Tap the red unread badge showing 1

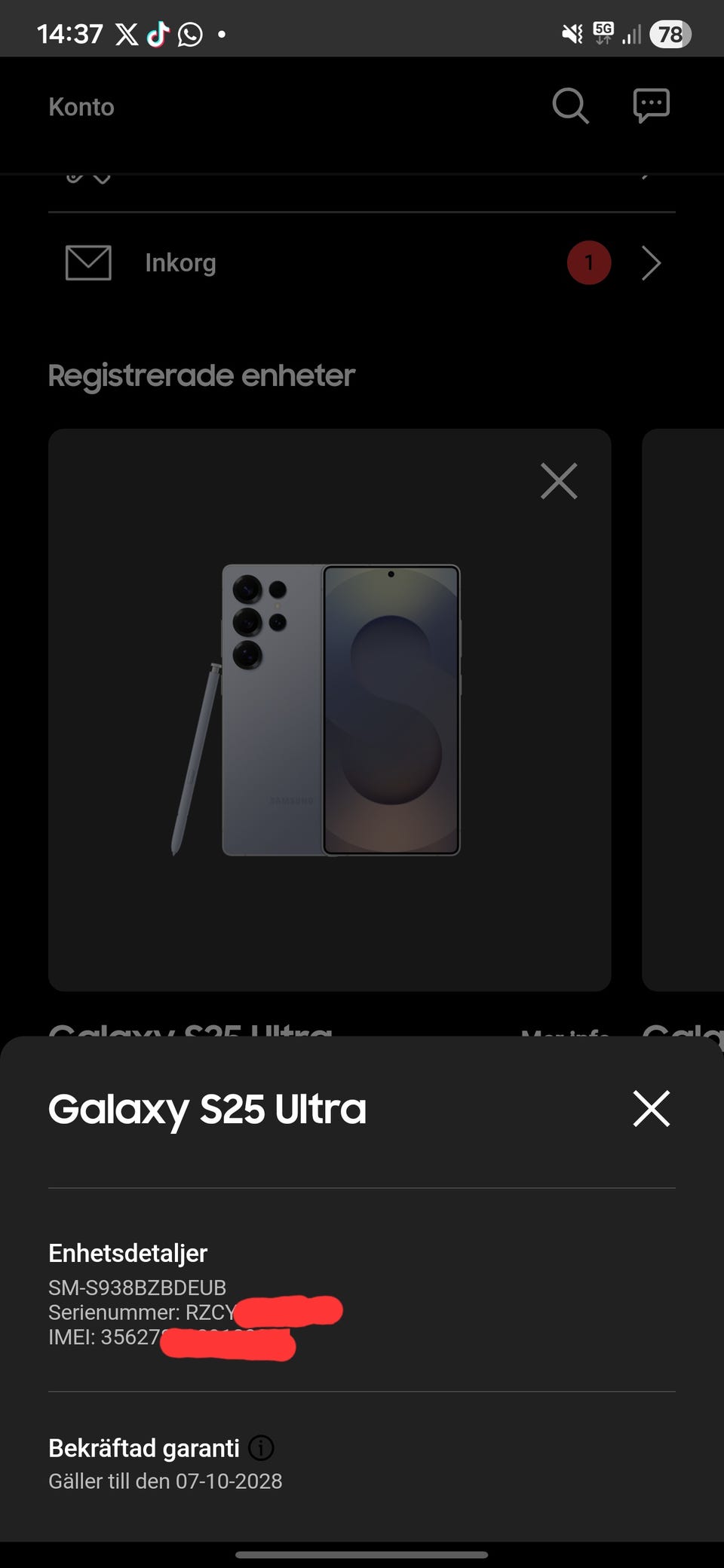click(589, 262)
